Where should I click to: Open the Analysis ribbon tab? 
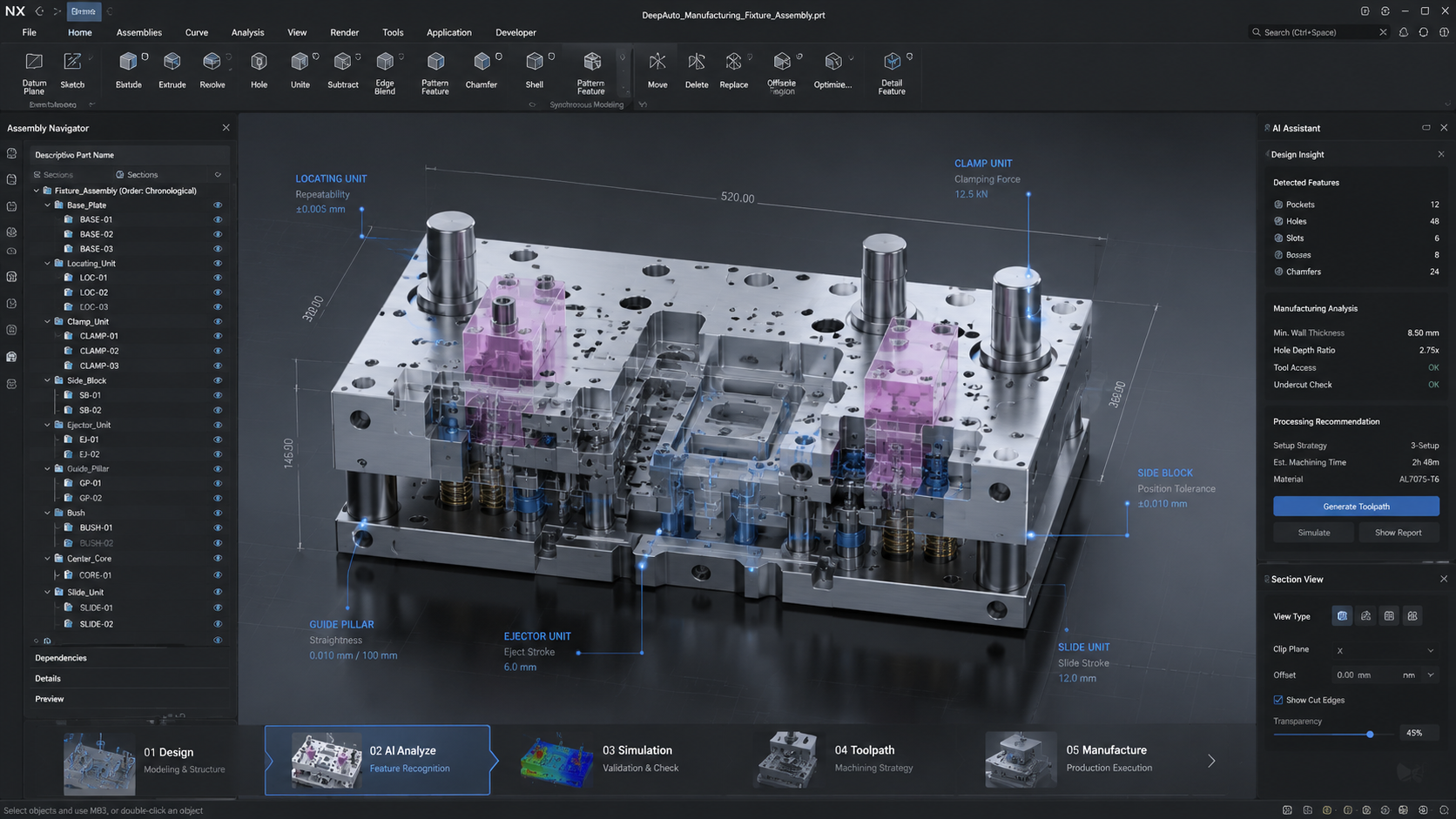[x=247, y=32]
